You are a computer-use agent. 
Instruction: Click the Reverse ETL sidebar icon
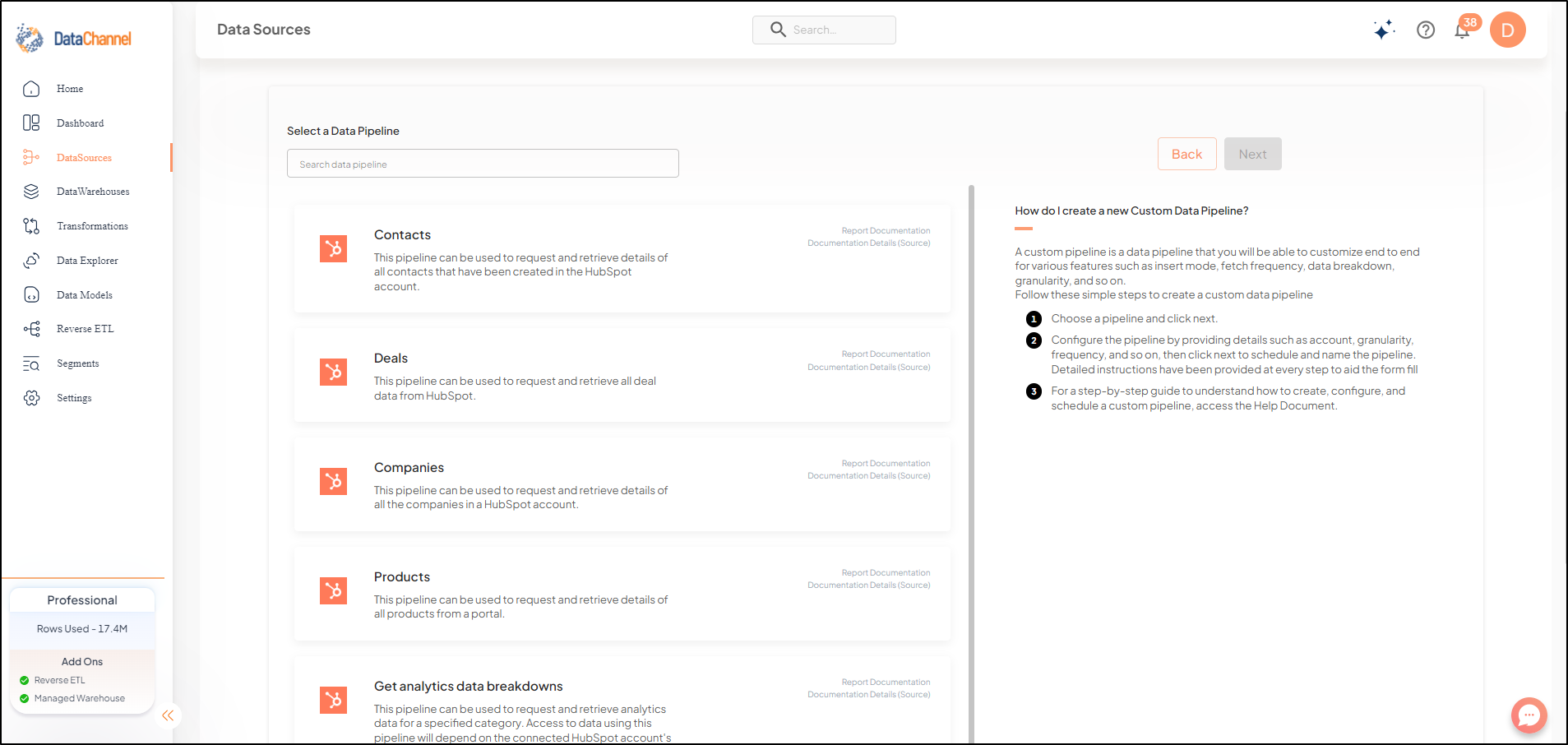[x=31, y=329]
